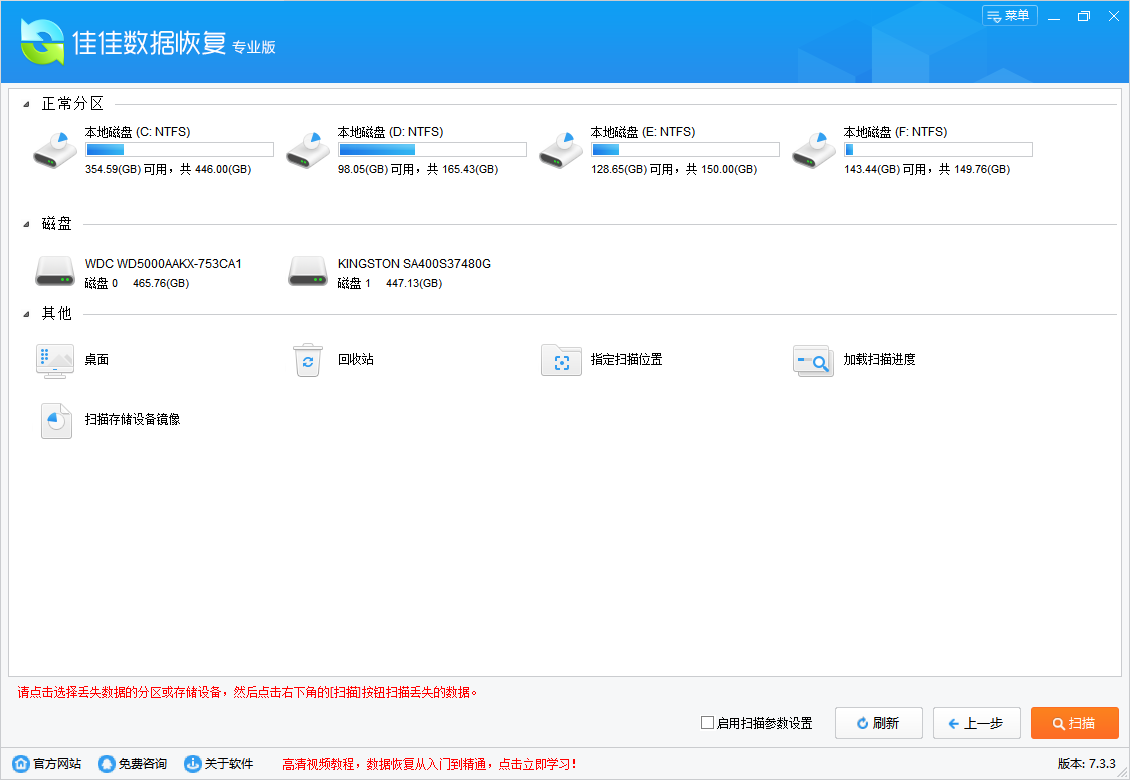The height and width of the screenshot is (780, 1130).
Task: Select the KINGSTON SA400S37480G disk icon
Action: coord(307,271)
